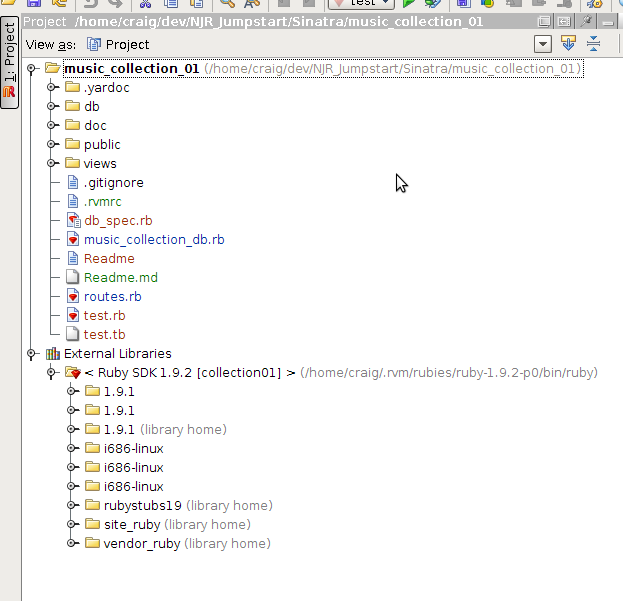Click the routes.rb ruby file icon

coord(73,296)
